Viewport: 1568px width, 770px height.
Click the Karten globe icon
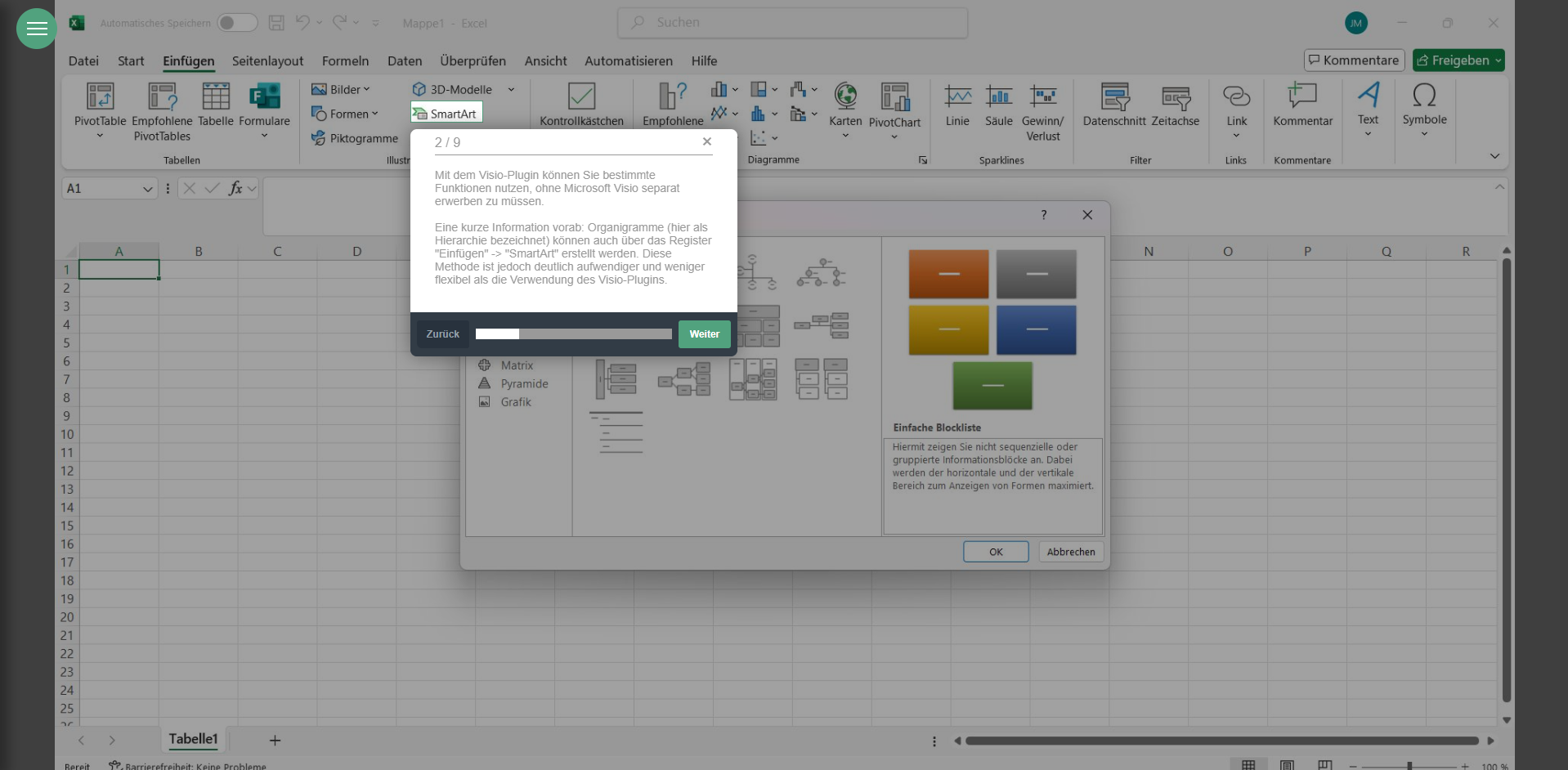(845, 96)
